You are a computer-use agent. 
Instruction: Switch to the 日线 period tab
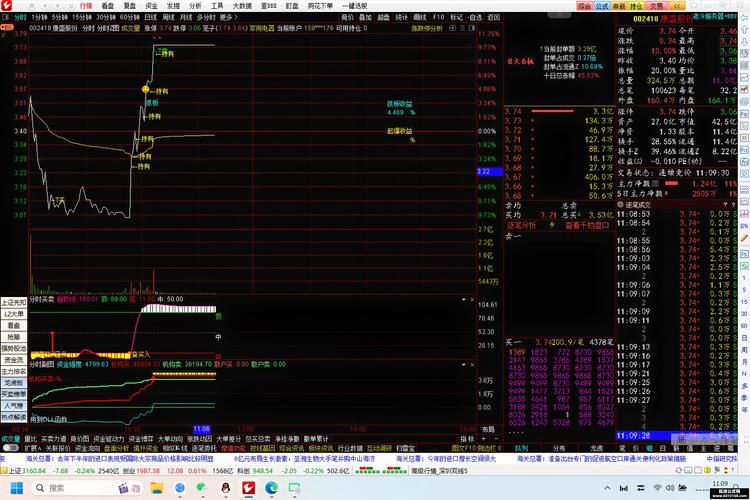[x=149, y=17]
